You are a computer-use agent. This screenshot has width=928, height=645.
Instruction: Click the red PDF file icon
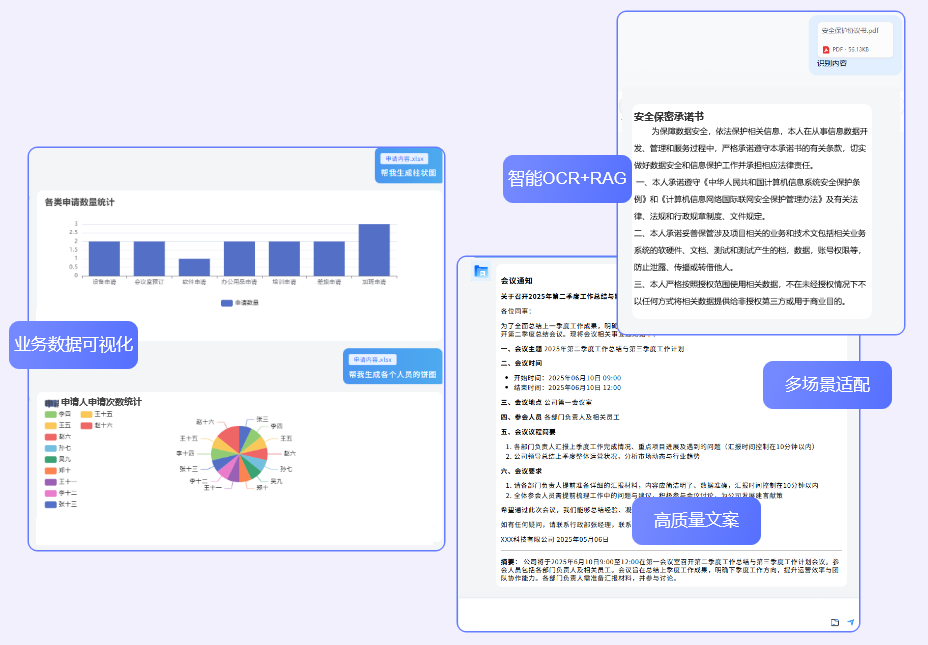pos(826,49)
